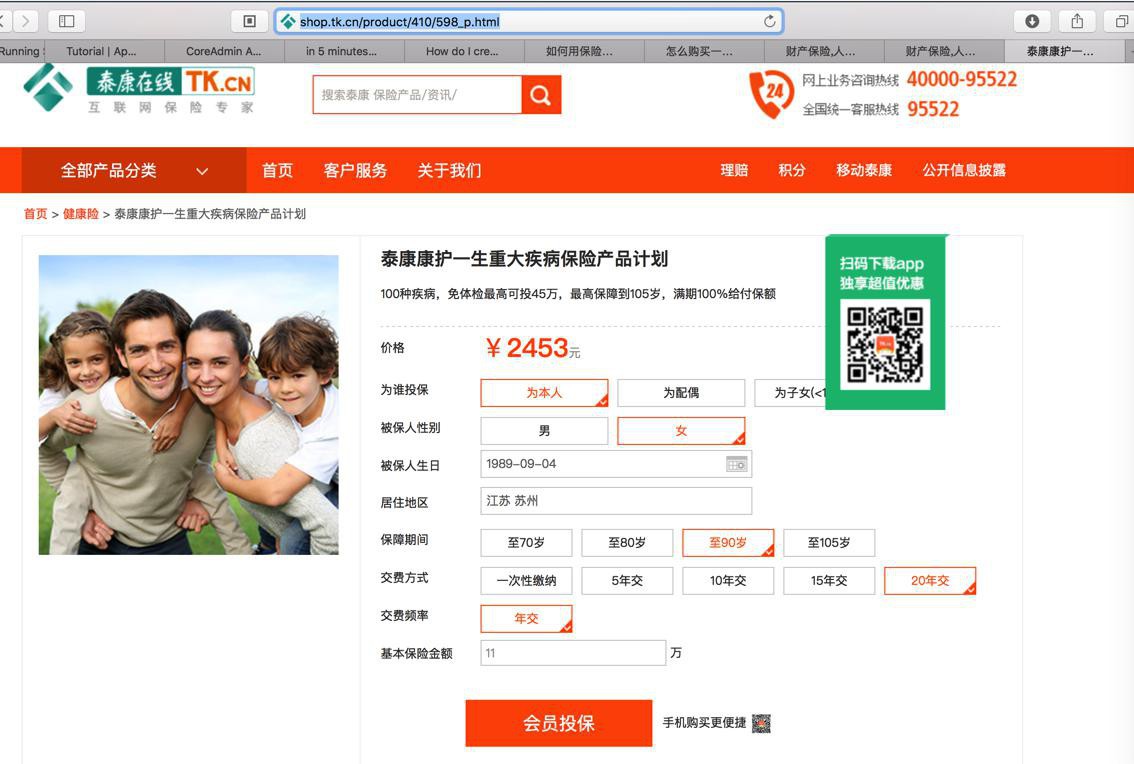Screen dimensions: 1134x764
Task: Choose coverage period 至70岁
Action: point(526,543)
